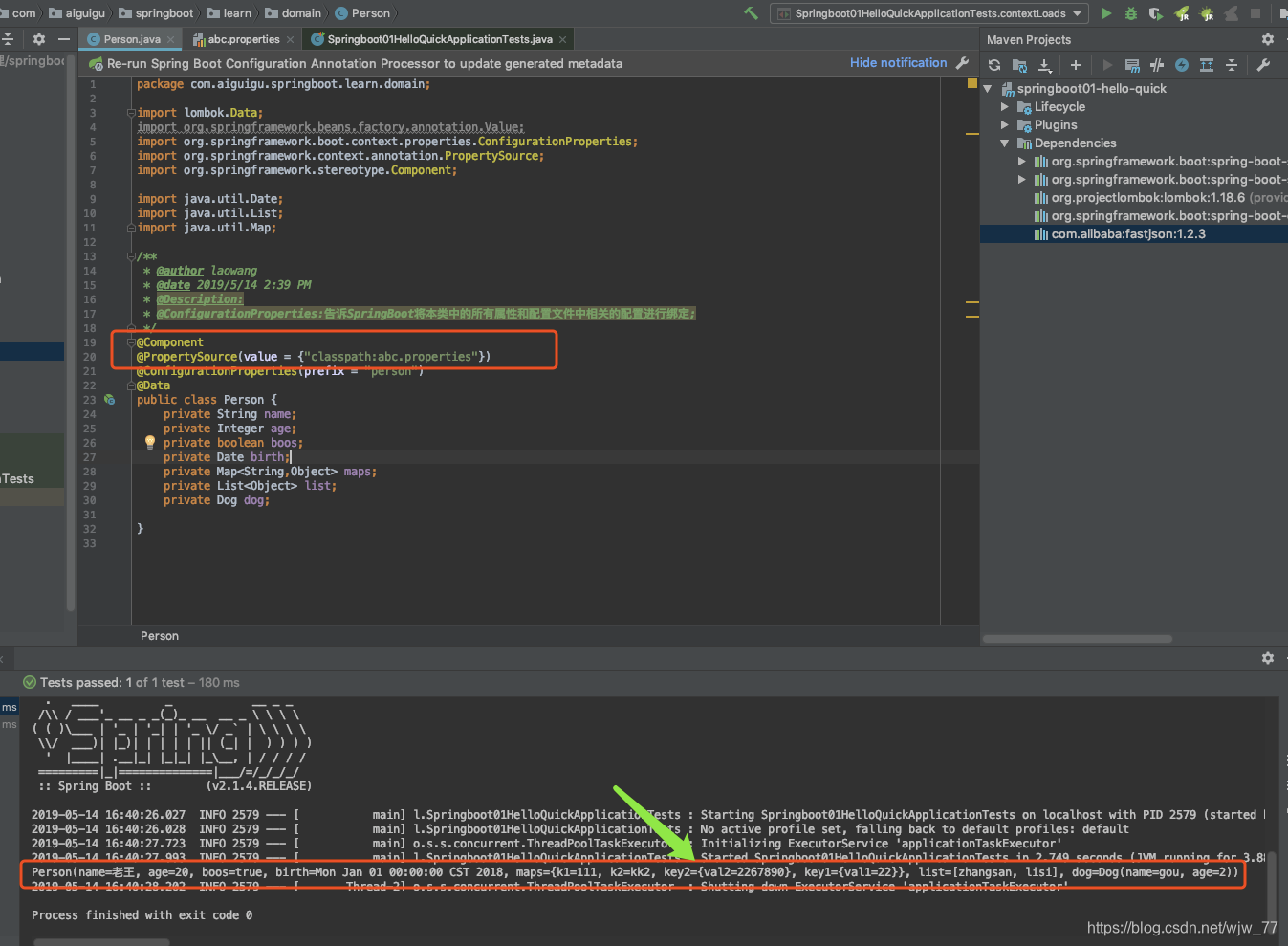Screen dimensions: 1288x946
Task: Collapse springboot01-hello-quick Maven node
Action: [x=988, y=89]
